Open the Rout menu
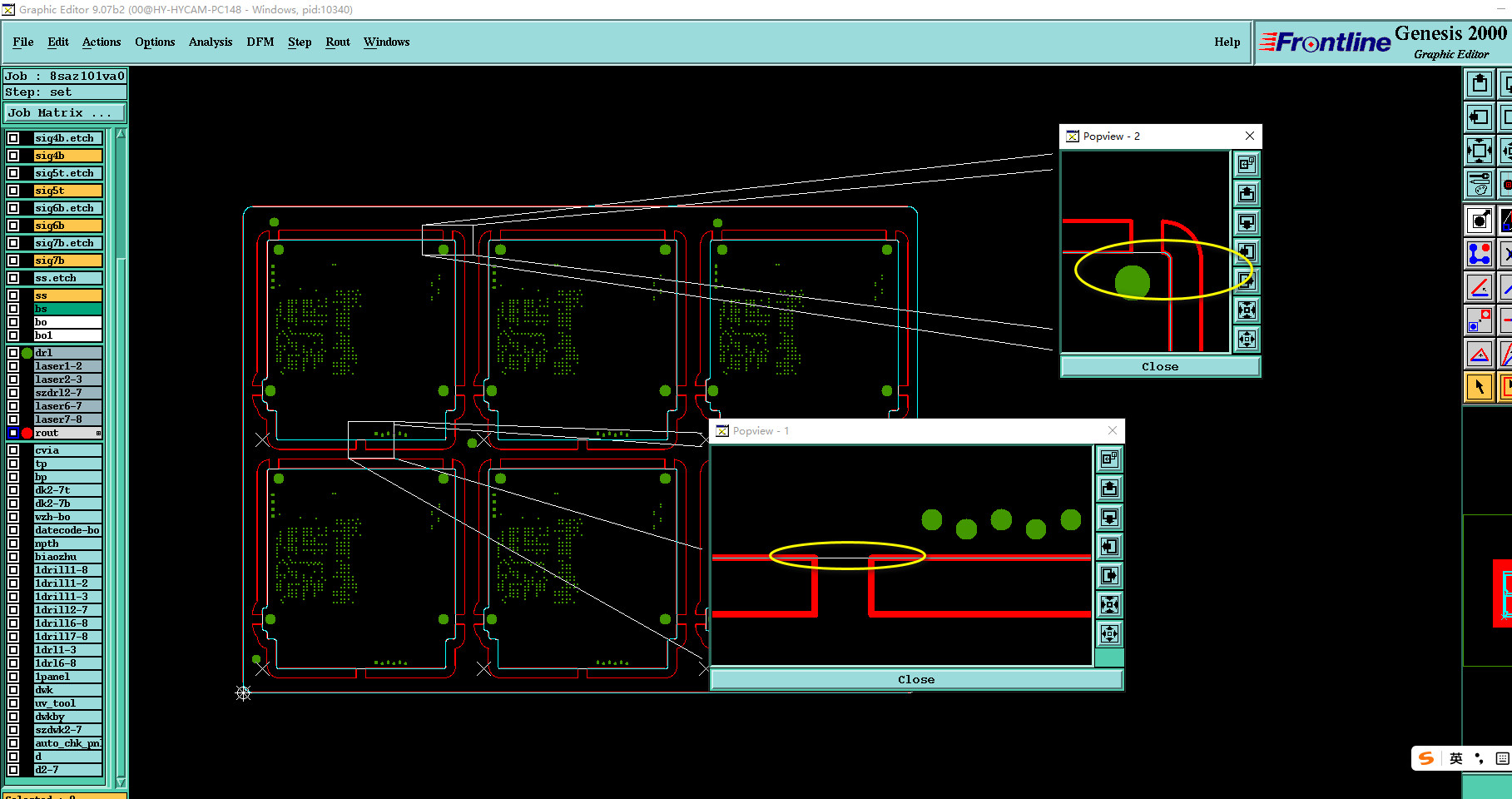 (x=338, y=42)
